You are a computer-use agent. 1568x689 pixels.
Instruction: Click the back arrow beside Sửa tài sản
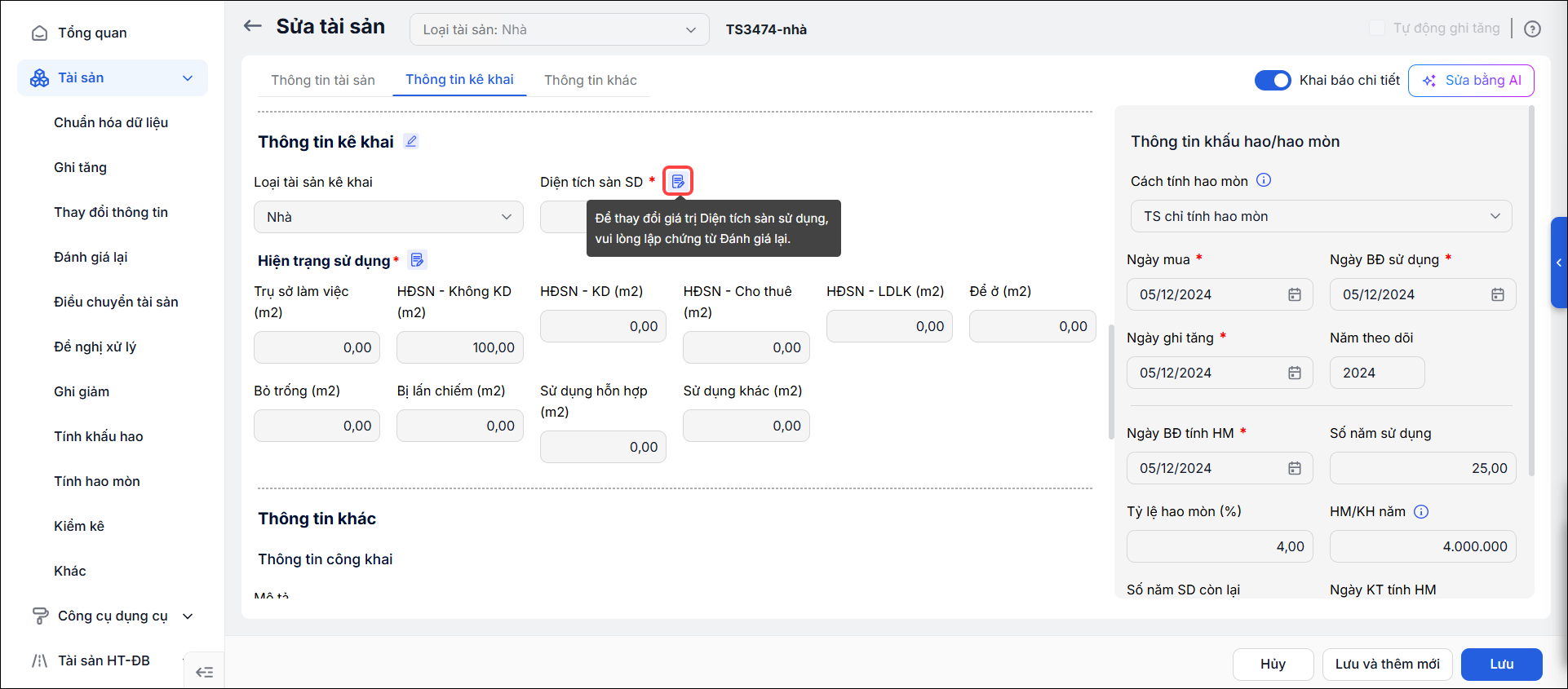[x=253, y=26]
